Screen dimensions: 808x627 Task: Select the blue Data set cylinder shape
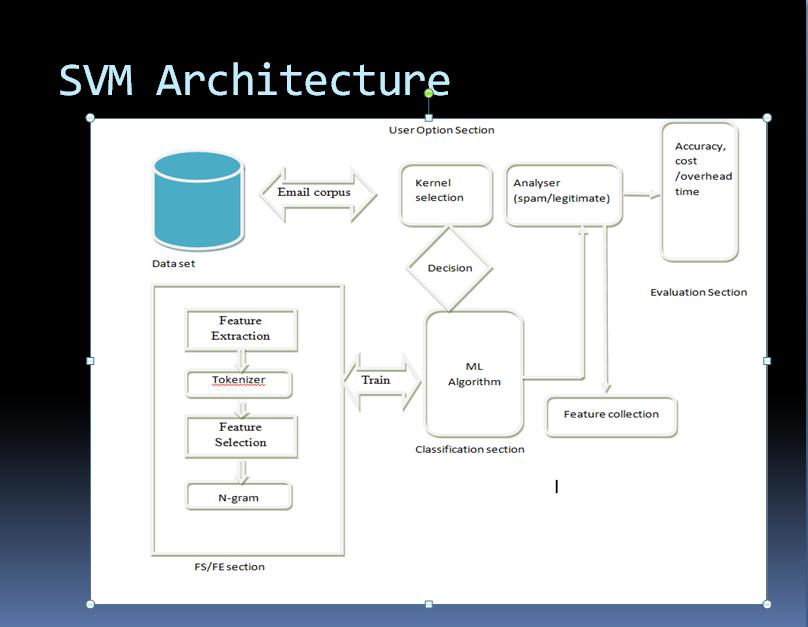[x=198, y=200]
